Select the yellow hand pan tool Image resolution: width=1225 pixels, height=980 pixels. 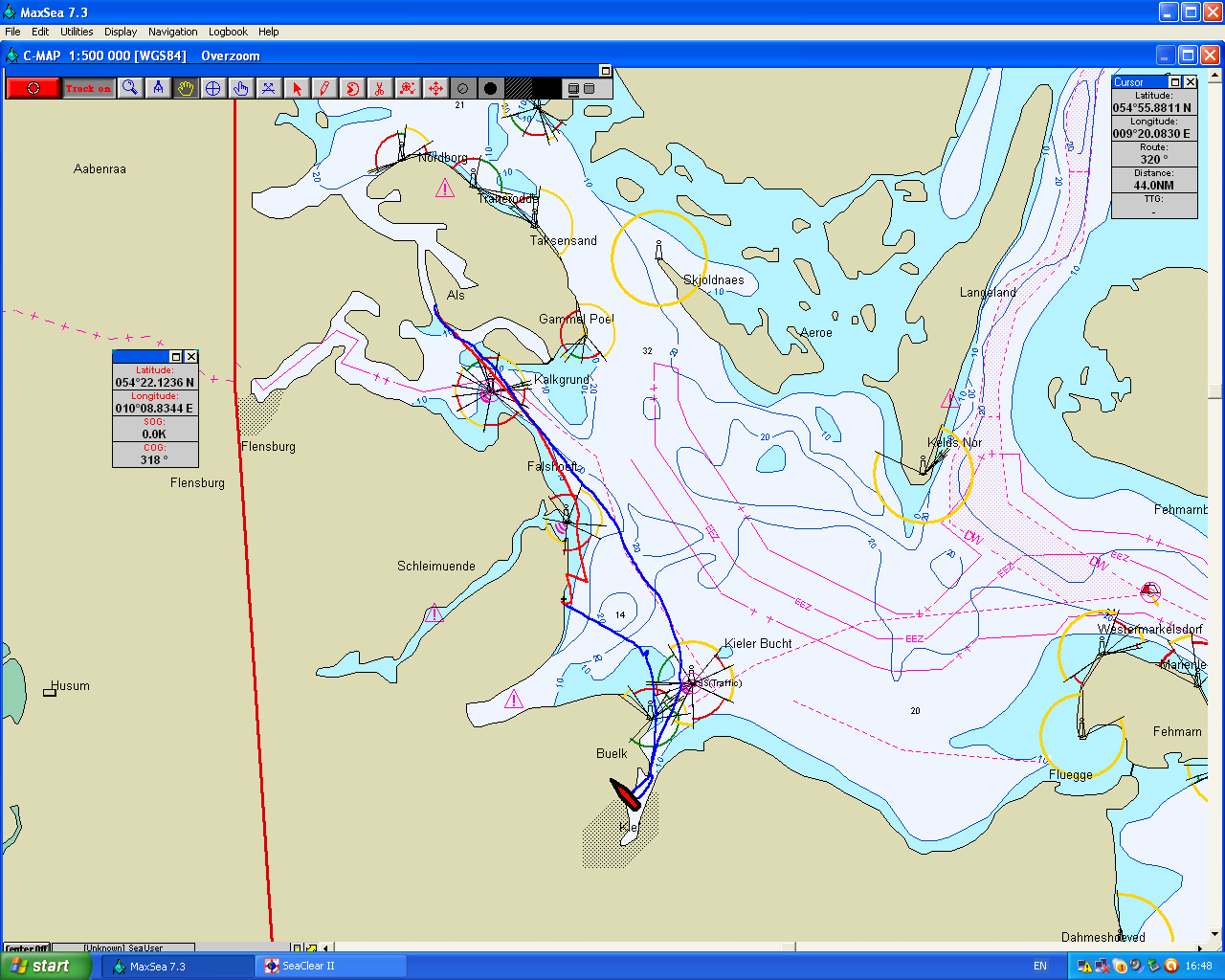[186, 88]
